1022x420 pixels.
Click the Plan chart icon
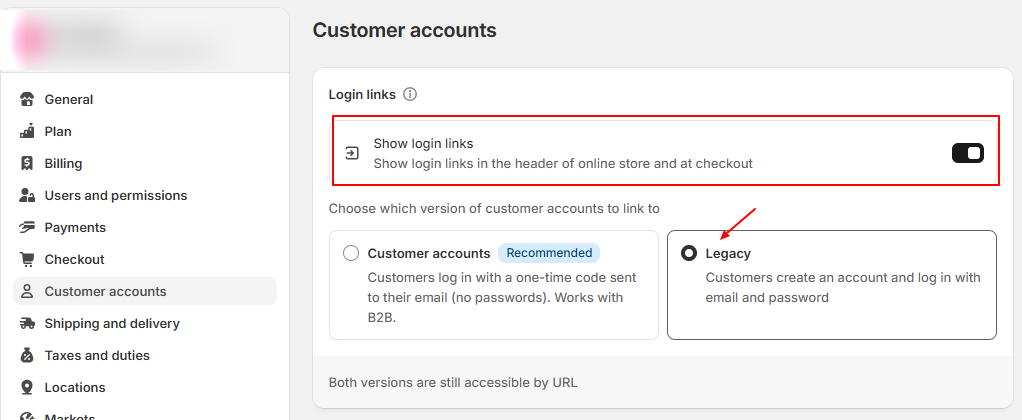pos(27,131)
